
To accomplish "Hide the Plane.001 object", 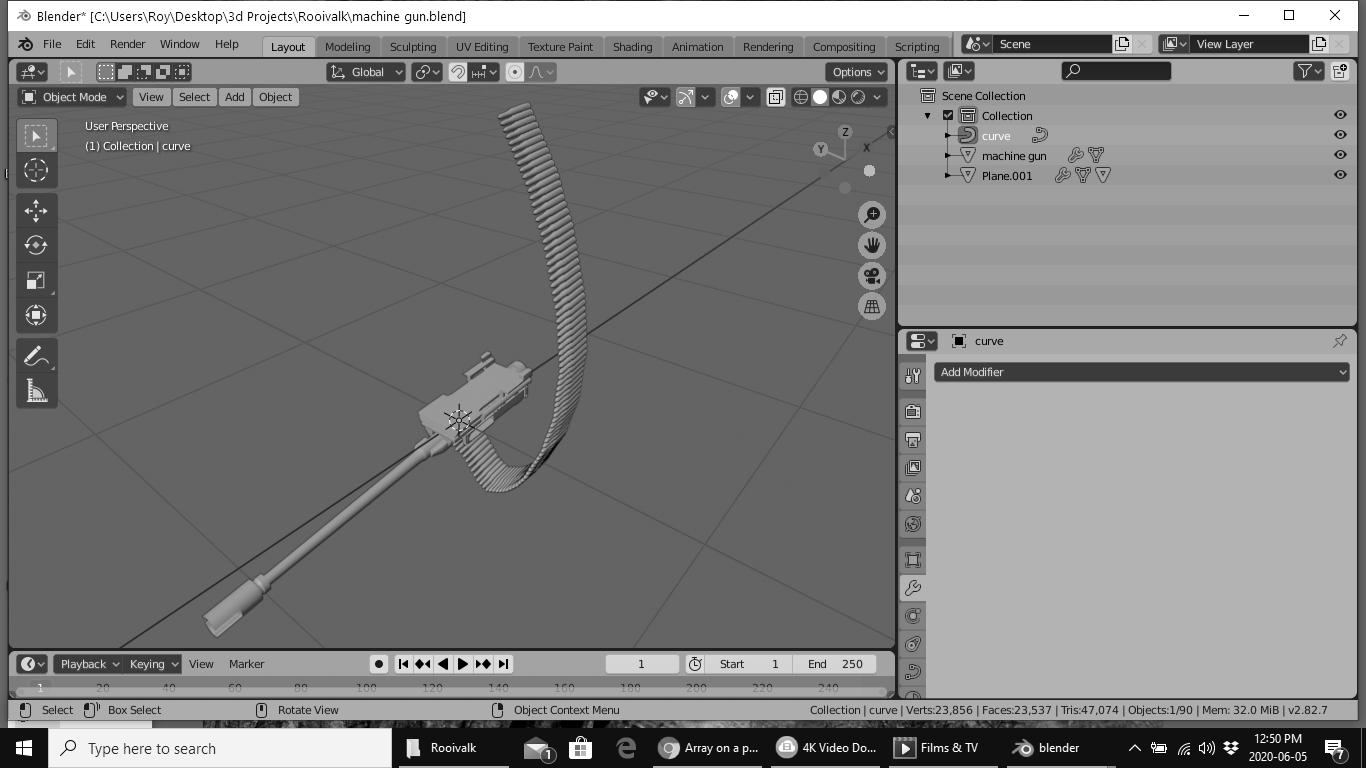I will pos(1340,175).
